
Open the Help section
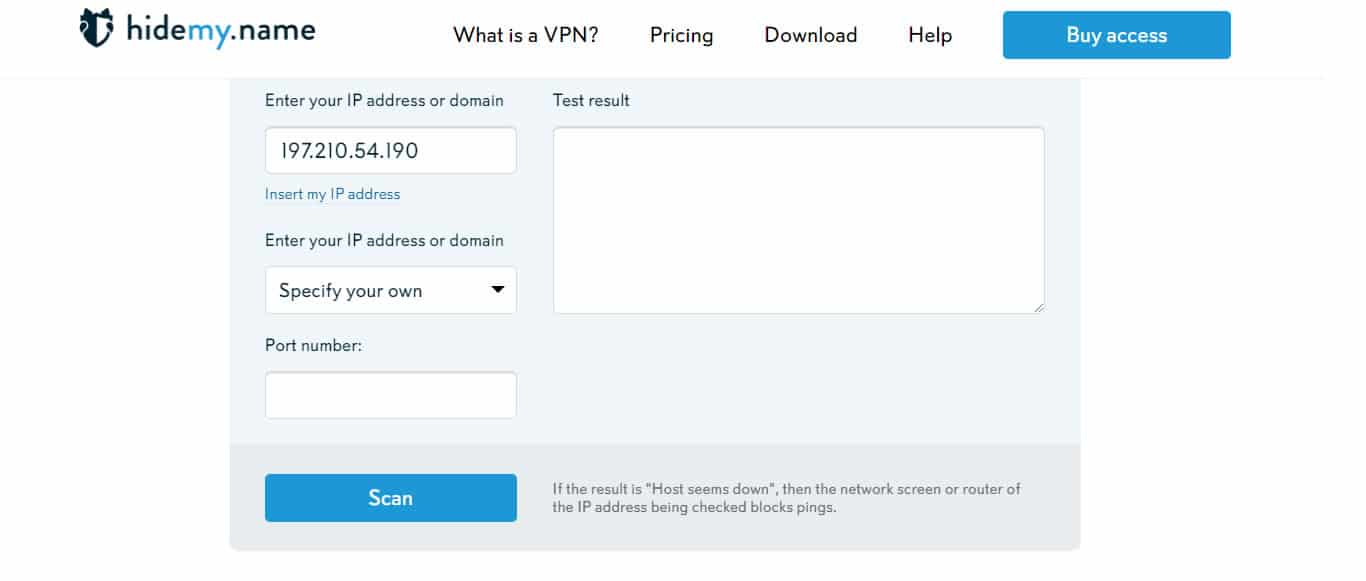point(930,35)
